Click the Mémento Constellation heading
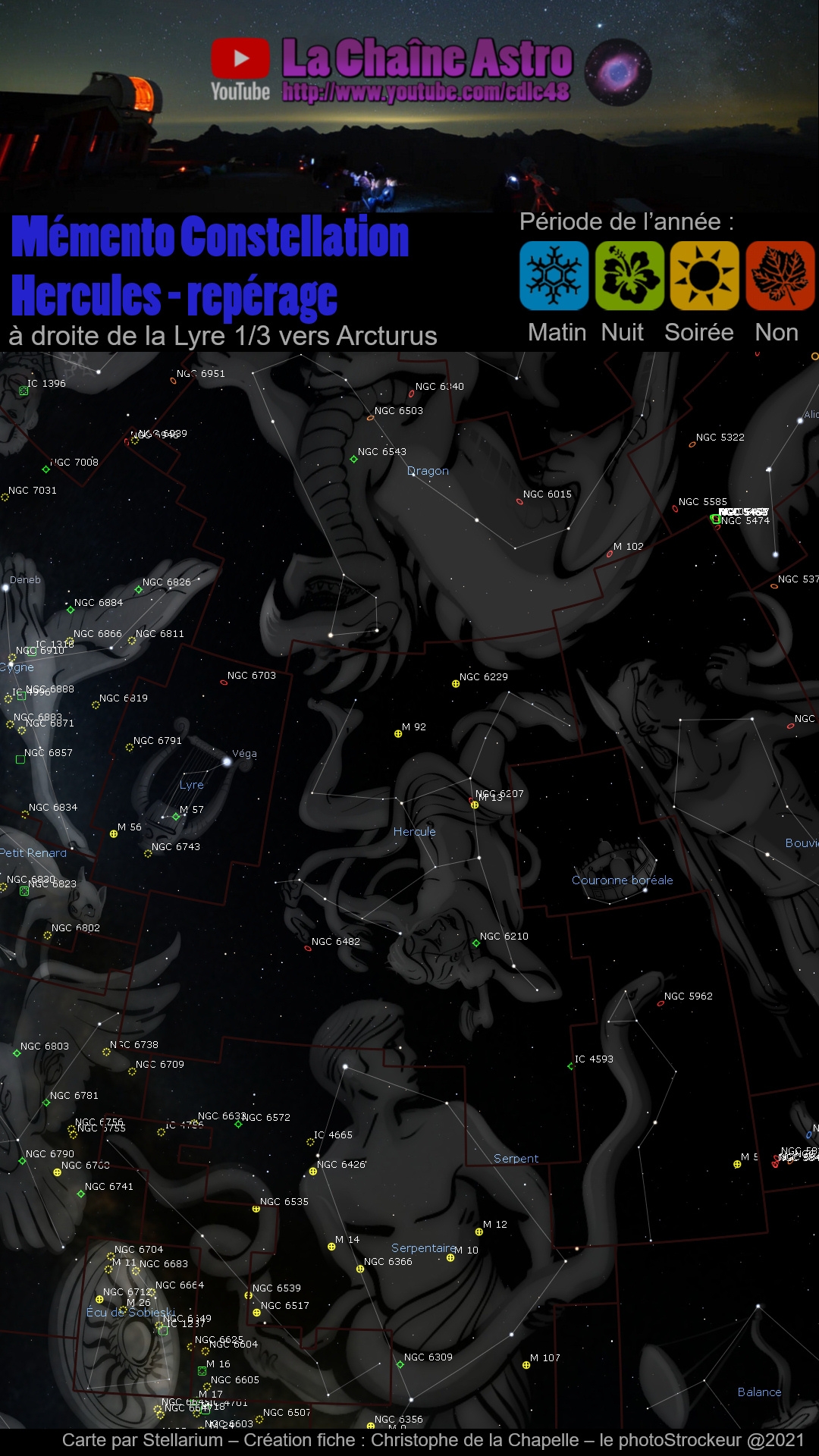 tap(210, 237)
